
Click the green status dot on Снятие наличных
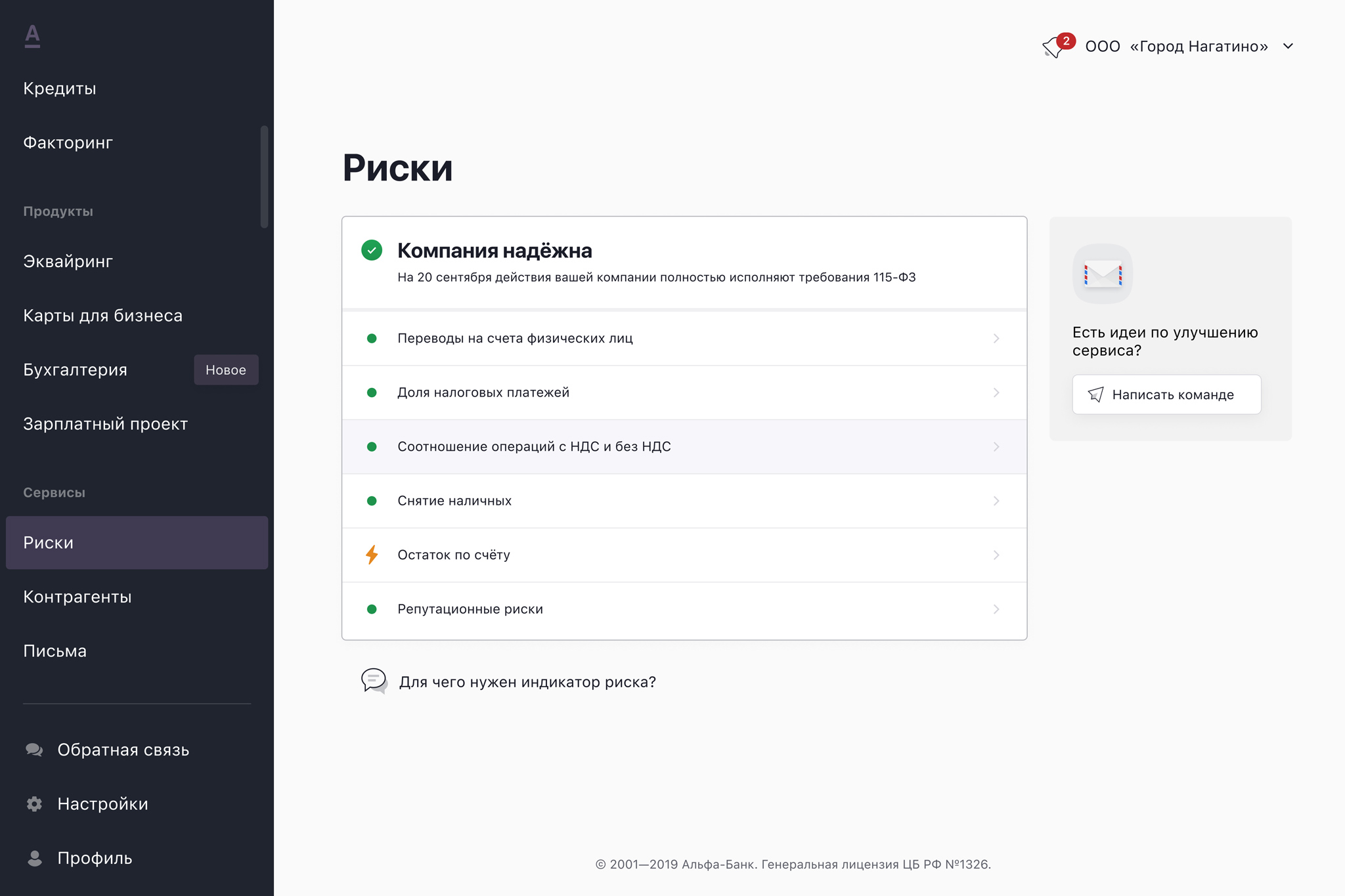[372, 500]
